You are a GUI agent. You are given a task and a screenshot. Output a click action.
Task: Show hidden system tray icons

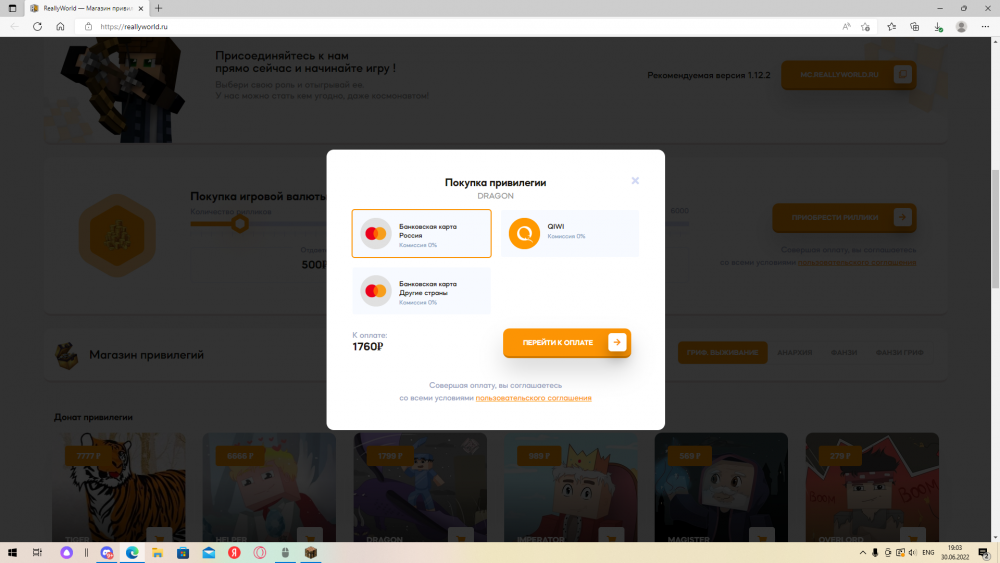pyautogui.click(x=863, y=553)
